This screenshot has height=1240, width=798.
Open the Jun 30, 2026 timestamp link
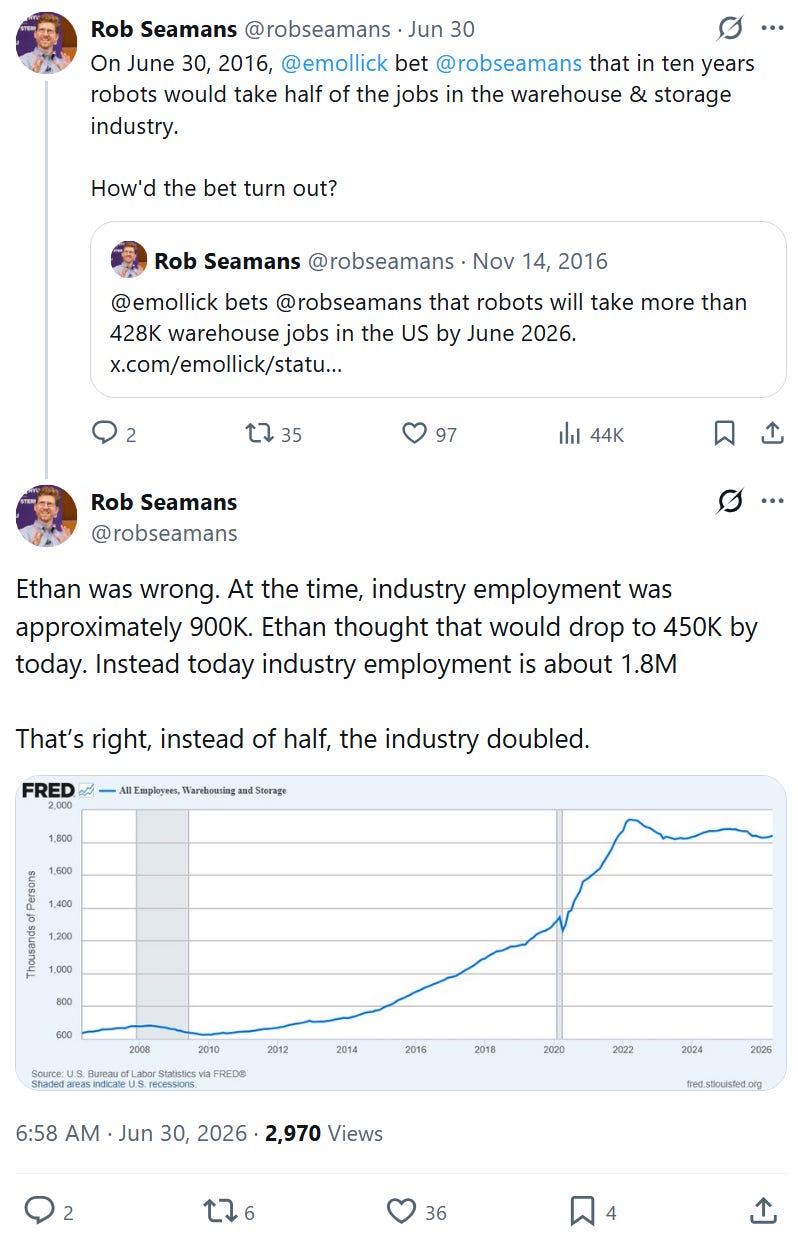183,1133
